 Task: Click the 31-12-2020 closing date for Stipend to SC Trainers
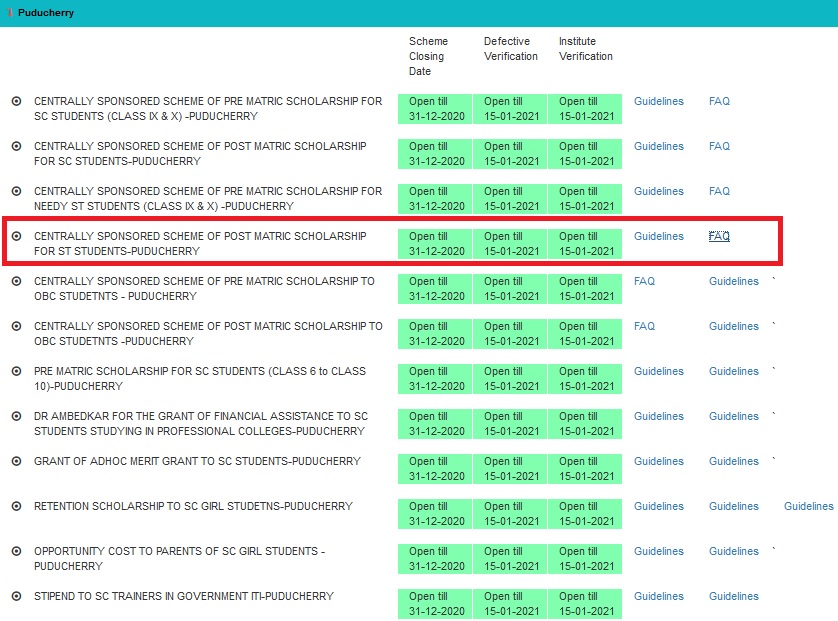437,610
